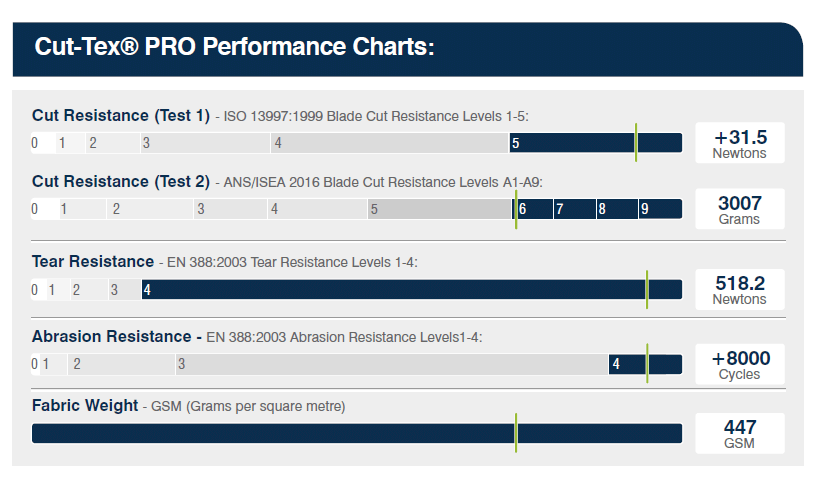Click the green marker on Tear Resistance bar
820x484 pixels.
[647, 289]
